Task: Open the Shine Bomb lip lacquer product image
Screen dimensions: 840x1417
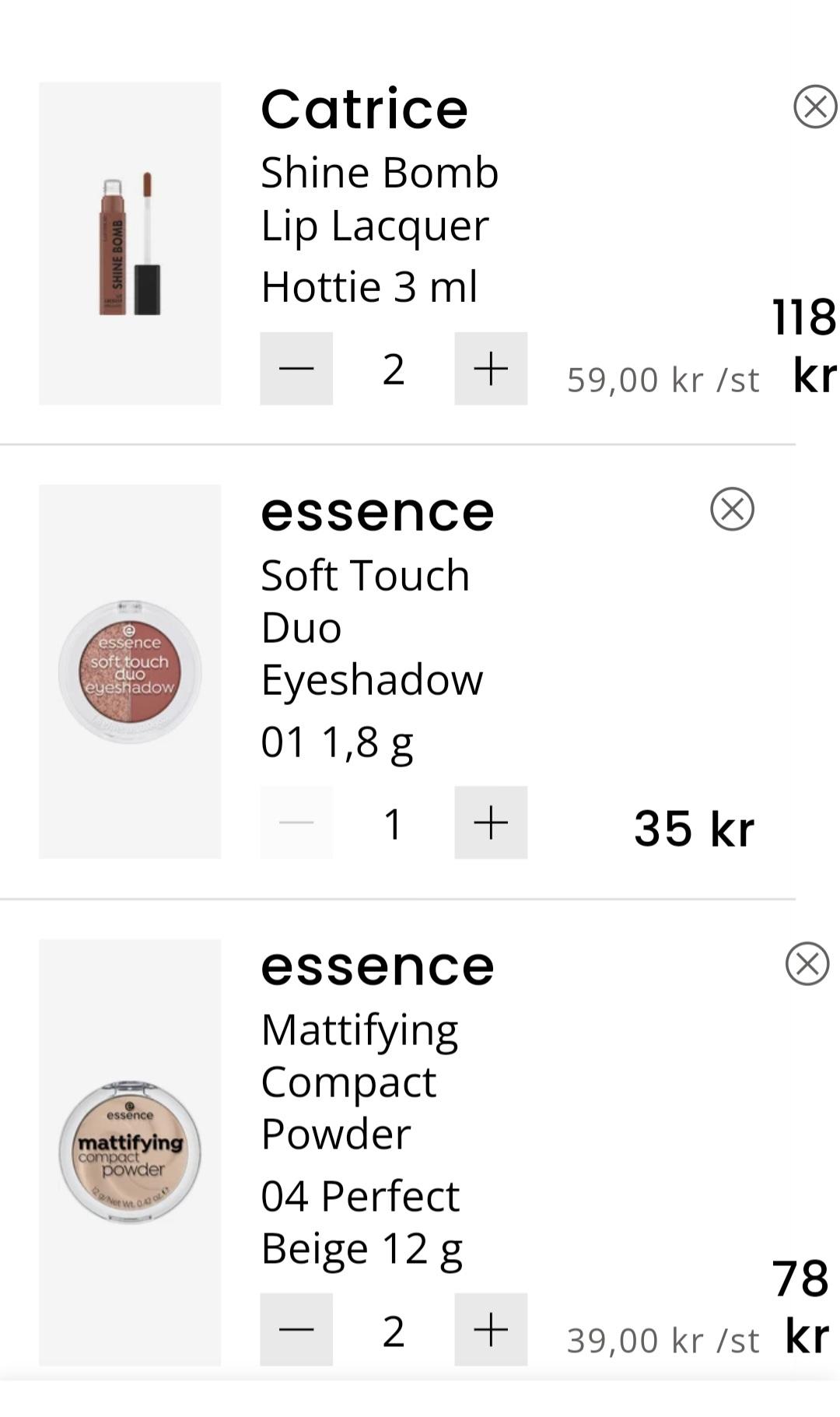Action: 130,244
